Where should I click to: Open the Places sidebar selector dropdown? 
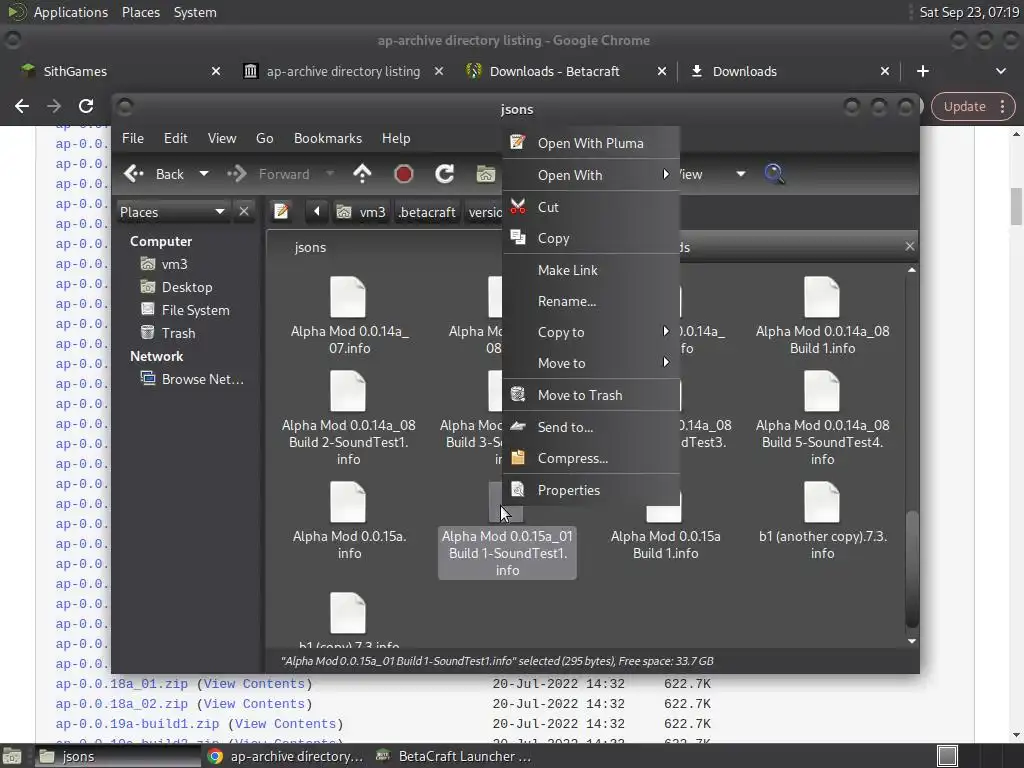(x=172, y=212)
